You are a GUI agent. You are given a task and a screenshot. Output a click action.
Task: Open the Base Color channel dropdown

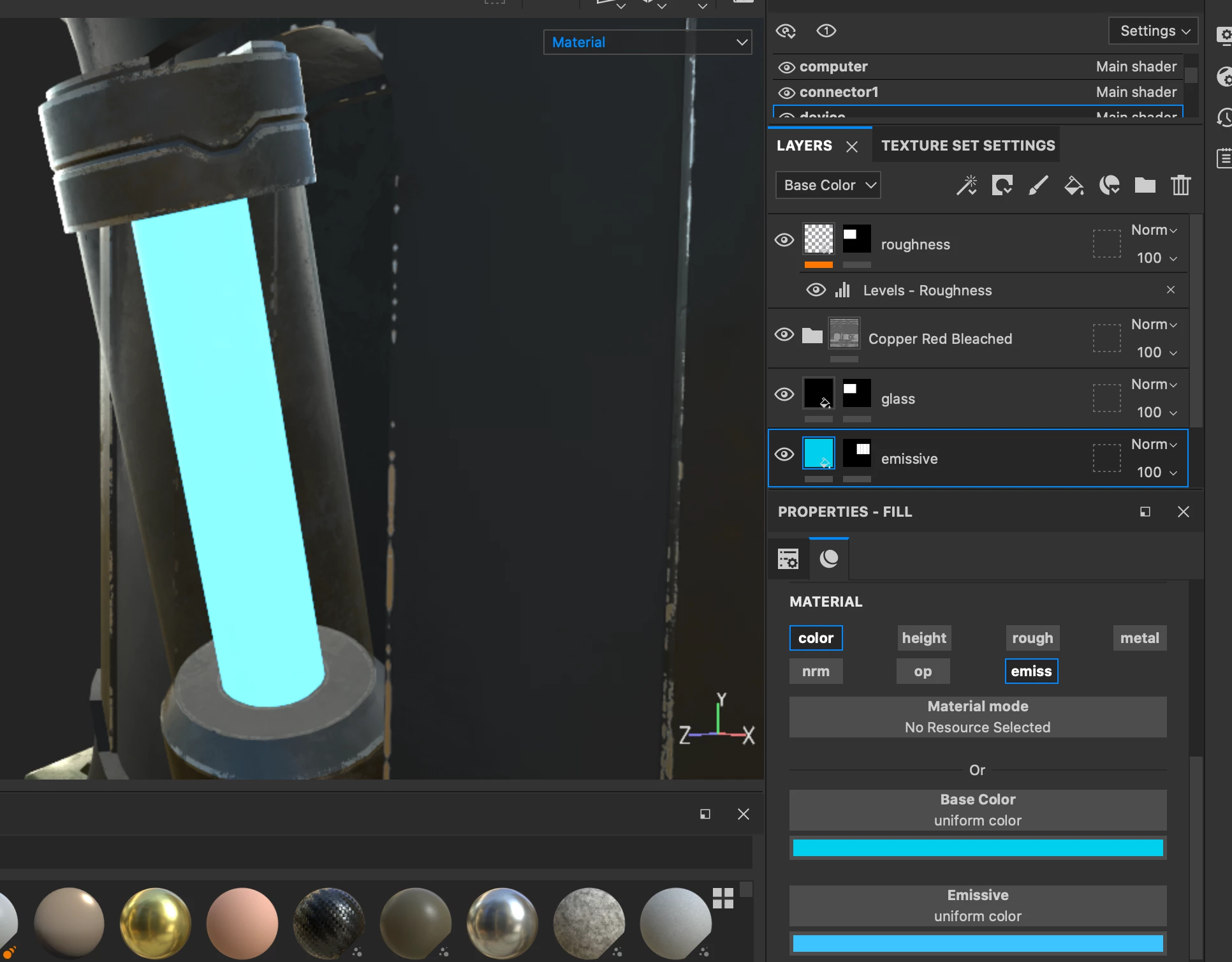point(828,186)
